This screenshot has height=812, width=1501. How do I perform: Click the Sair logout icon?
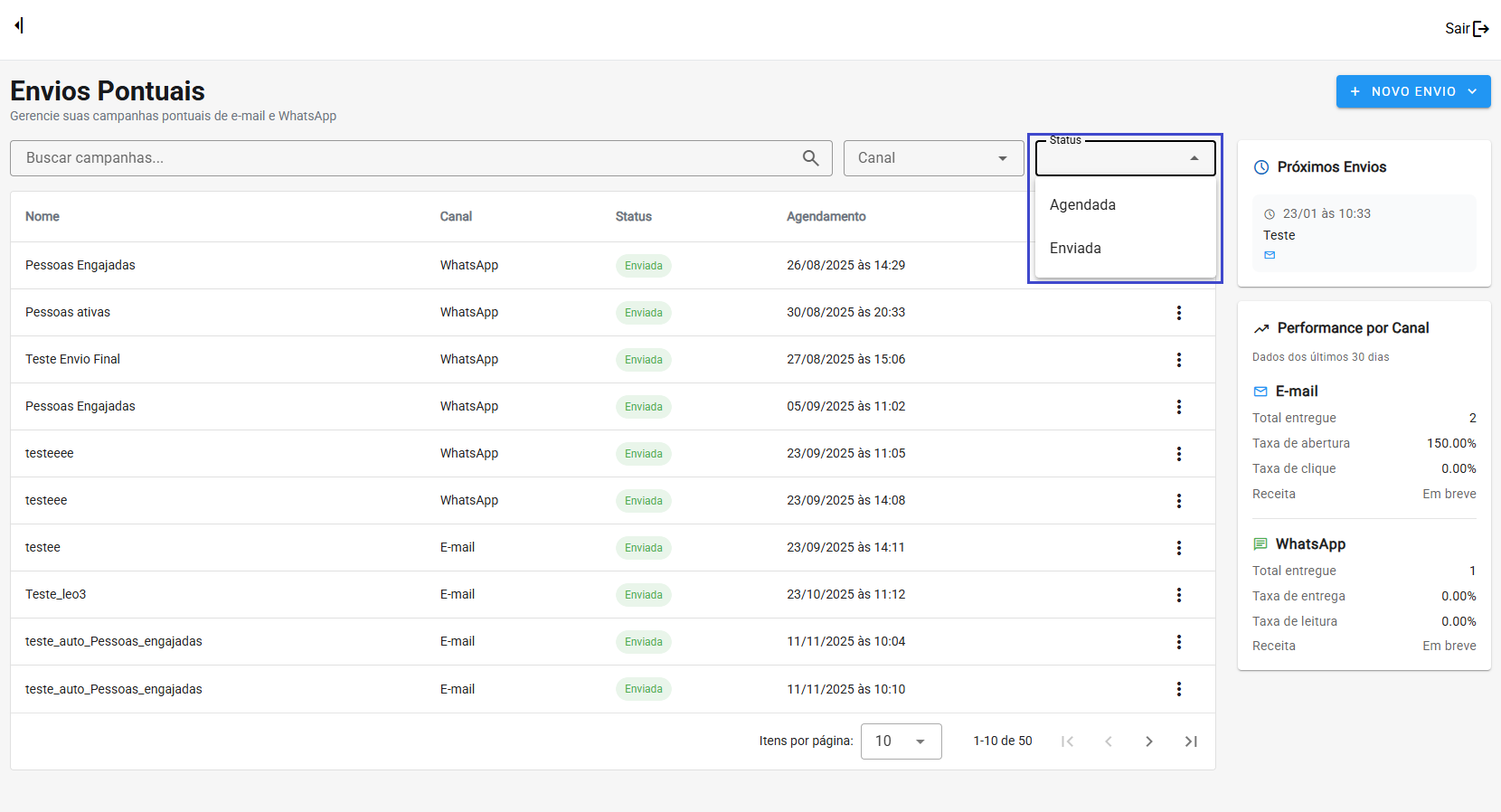click(x=1480, y=29)
